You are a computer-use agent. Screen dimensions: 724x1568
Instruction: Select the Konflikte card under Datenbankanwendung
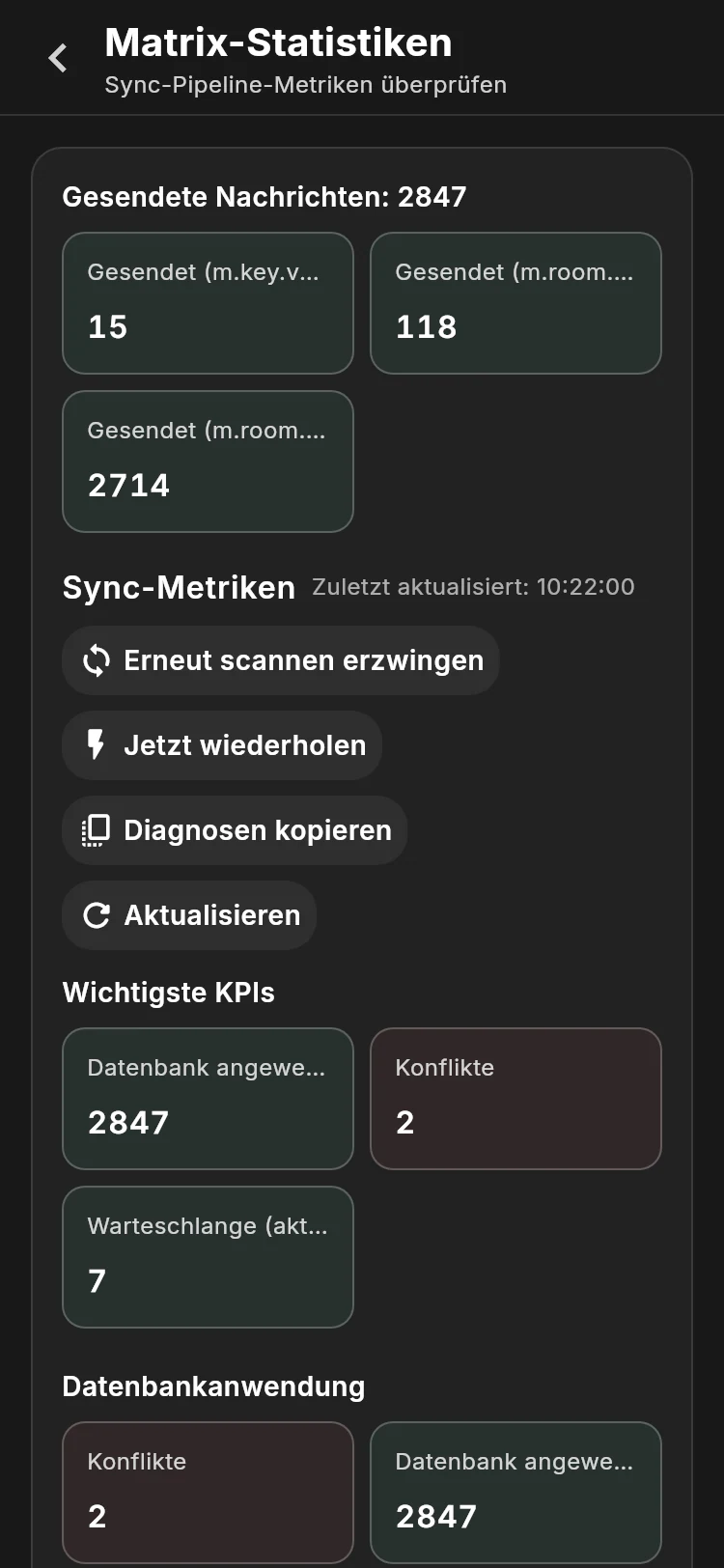coord(208,1493)
